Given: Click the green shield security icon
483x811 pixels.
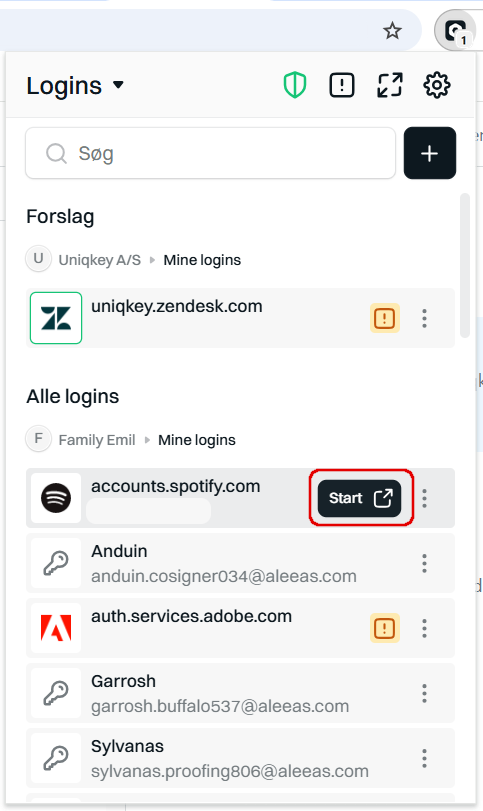Looking at the screenshot, I should (x=295, y=85).
